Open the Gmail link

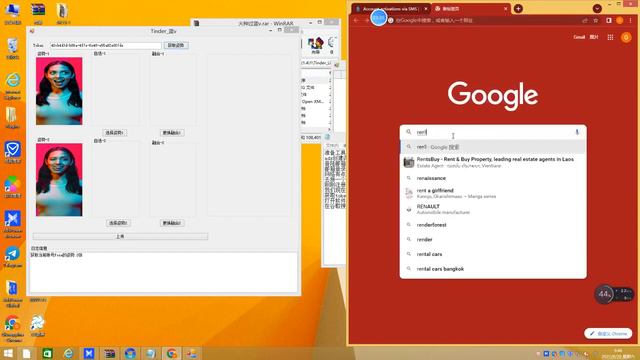(579, 37)
